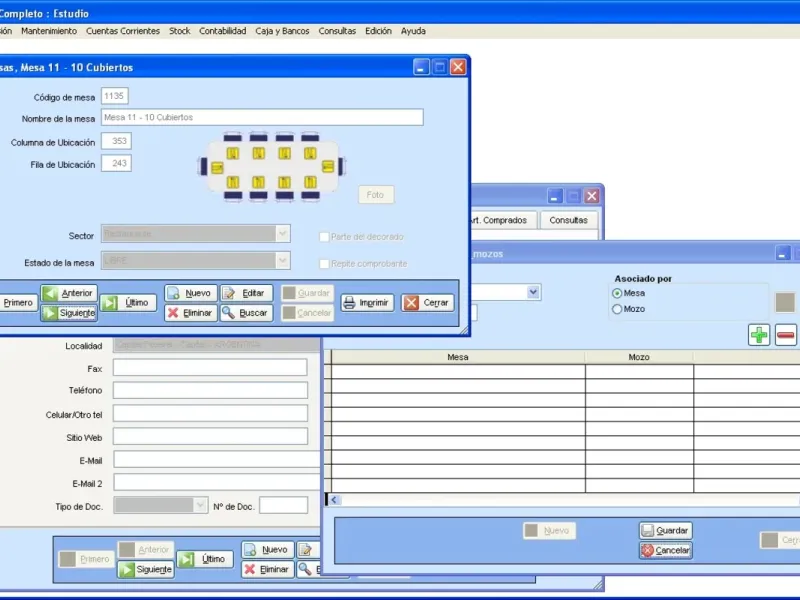Click Fax input field

[x=210, y=367]
